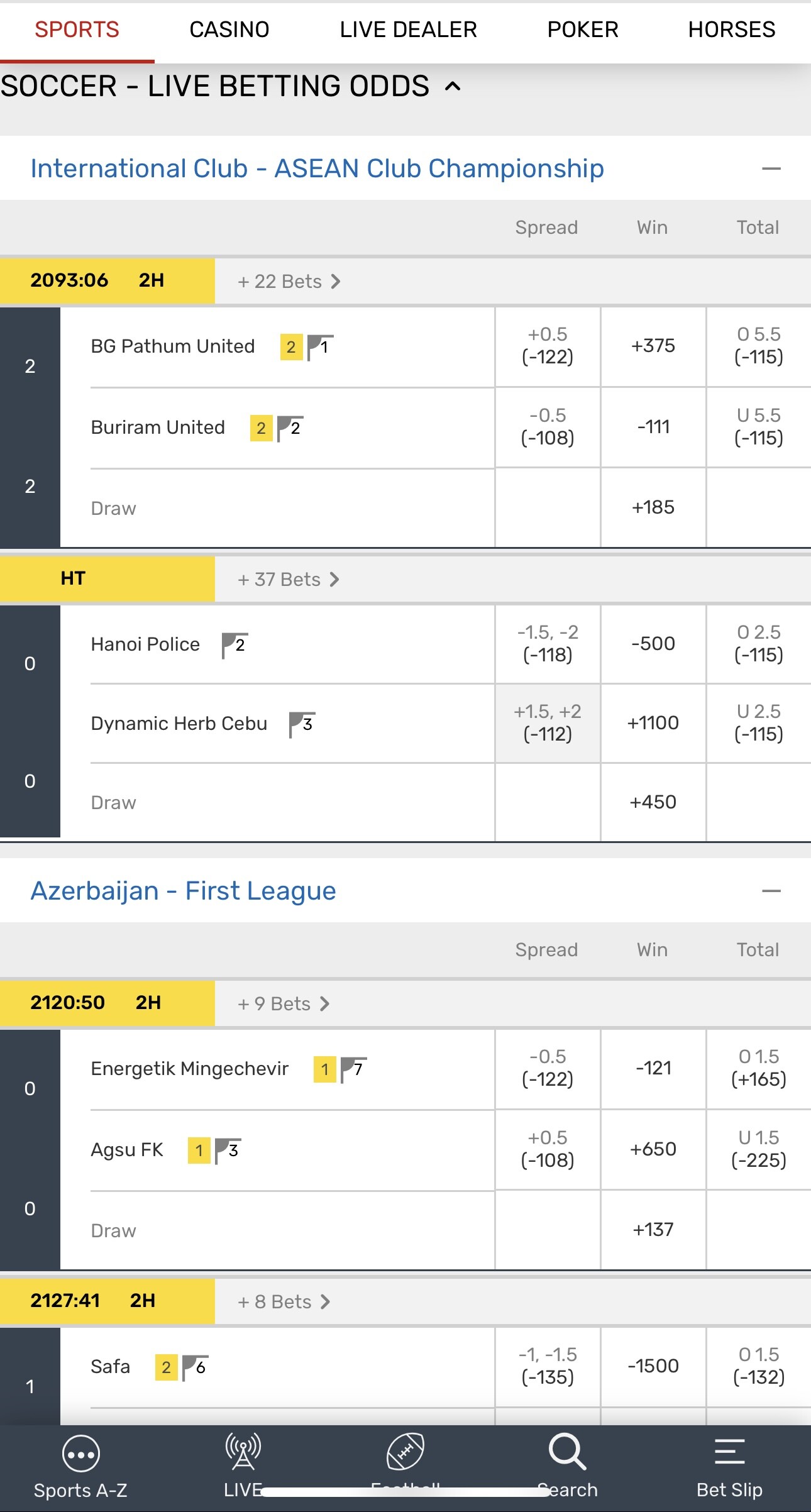Screen dimensions: 811x1512
Task: Expand the + 22 Bets list
Action: 289,281
